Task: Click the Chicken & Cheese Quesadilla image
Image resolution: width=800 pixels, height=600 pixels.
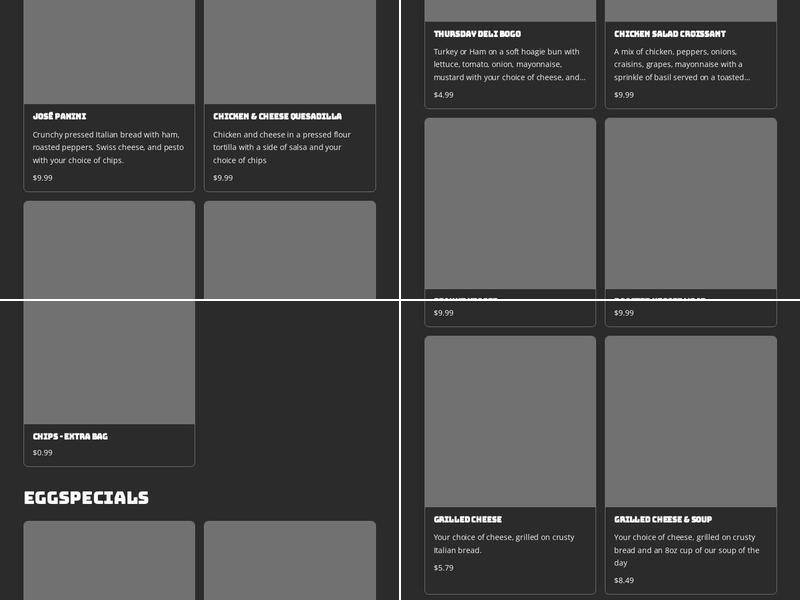Action: coord(290,50)
